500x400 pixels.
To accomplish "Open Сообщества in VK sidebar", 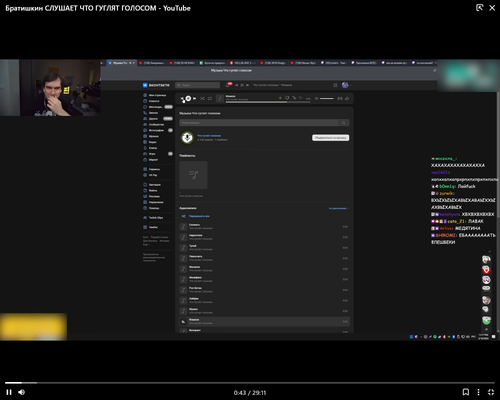I will [x=154, y=125].
